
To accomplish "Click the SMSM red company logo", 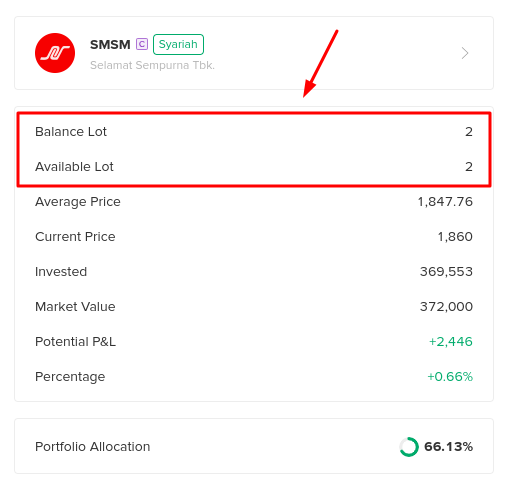I will 55,53.
